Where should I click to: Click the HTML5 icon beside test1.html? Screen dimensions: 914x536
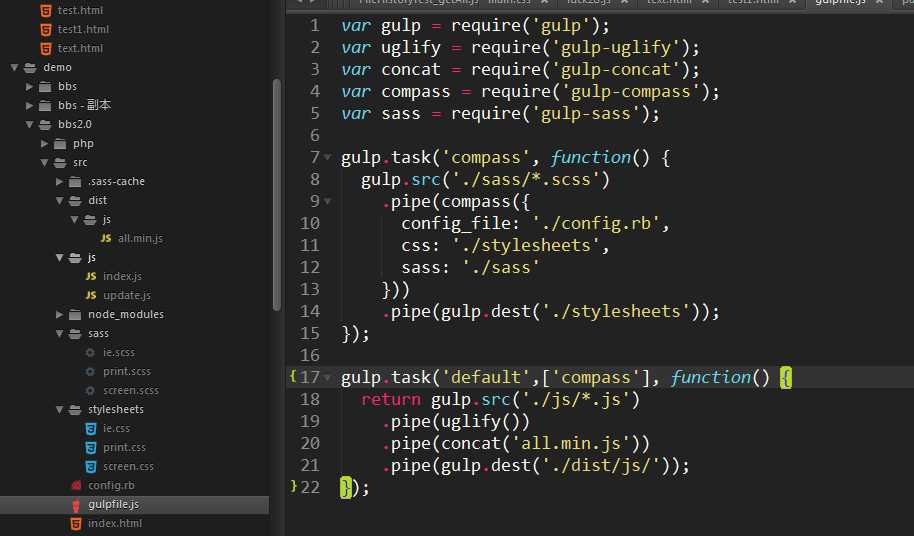(45, 29)
